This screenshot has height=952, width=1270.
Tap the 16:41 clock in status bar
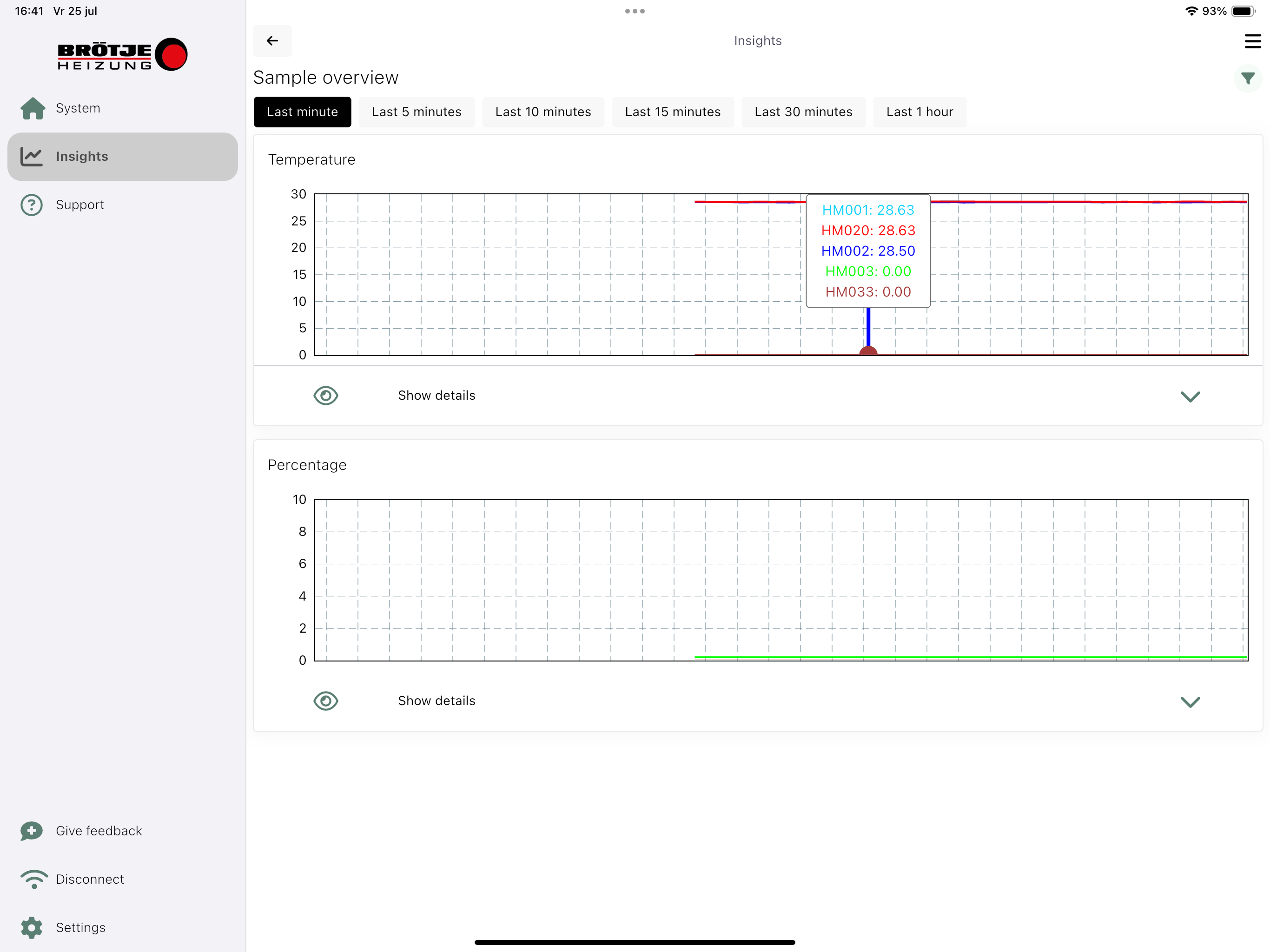(29, 11)
